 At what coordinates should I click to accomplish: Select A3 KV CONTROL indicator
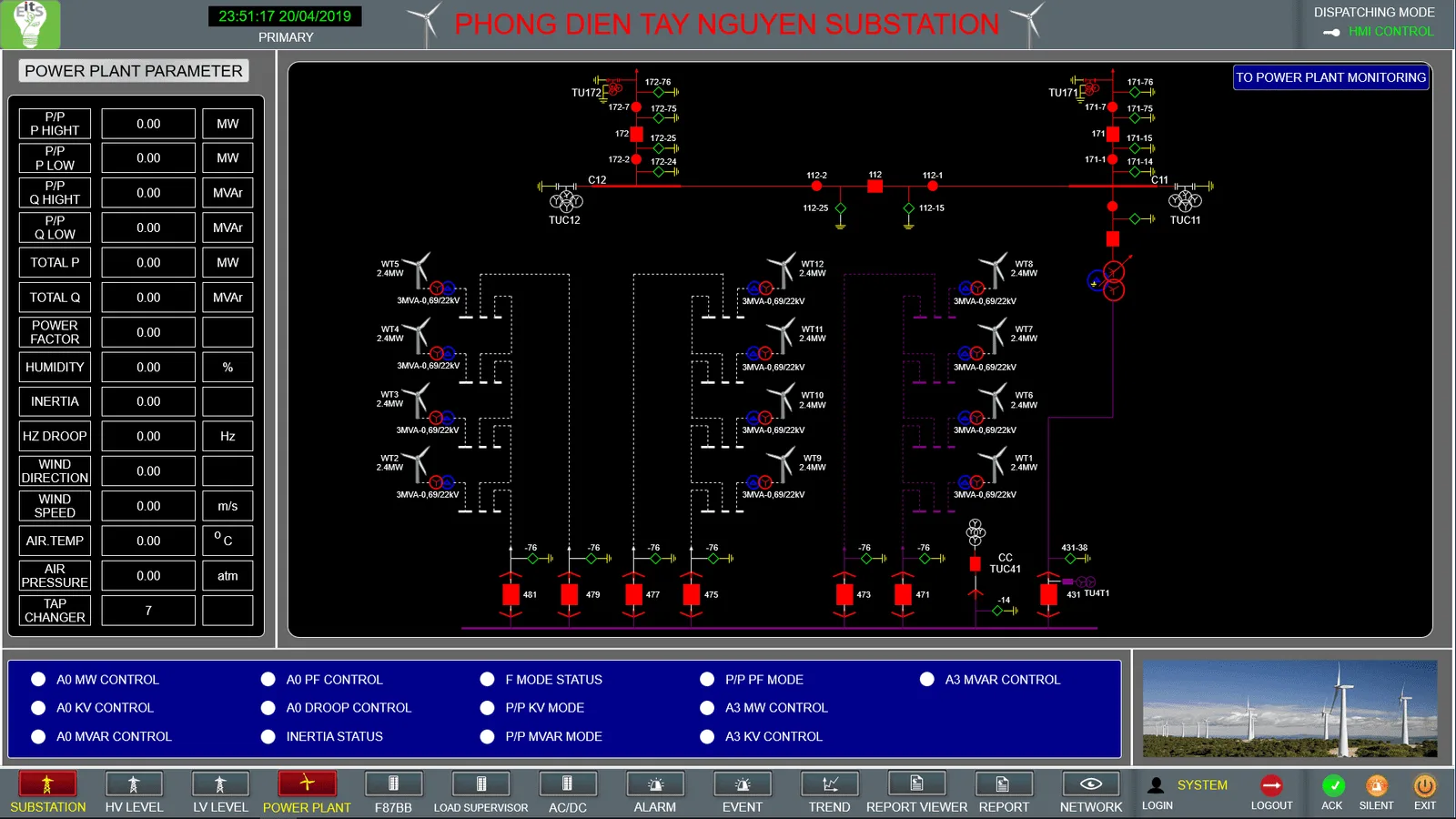pos(707,736)
